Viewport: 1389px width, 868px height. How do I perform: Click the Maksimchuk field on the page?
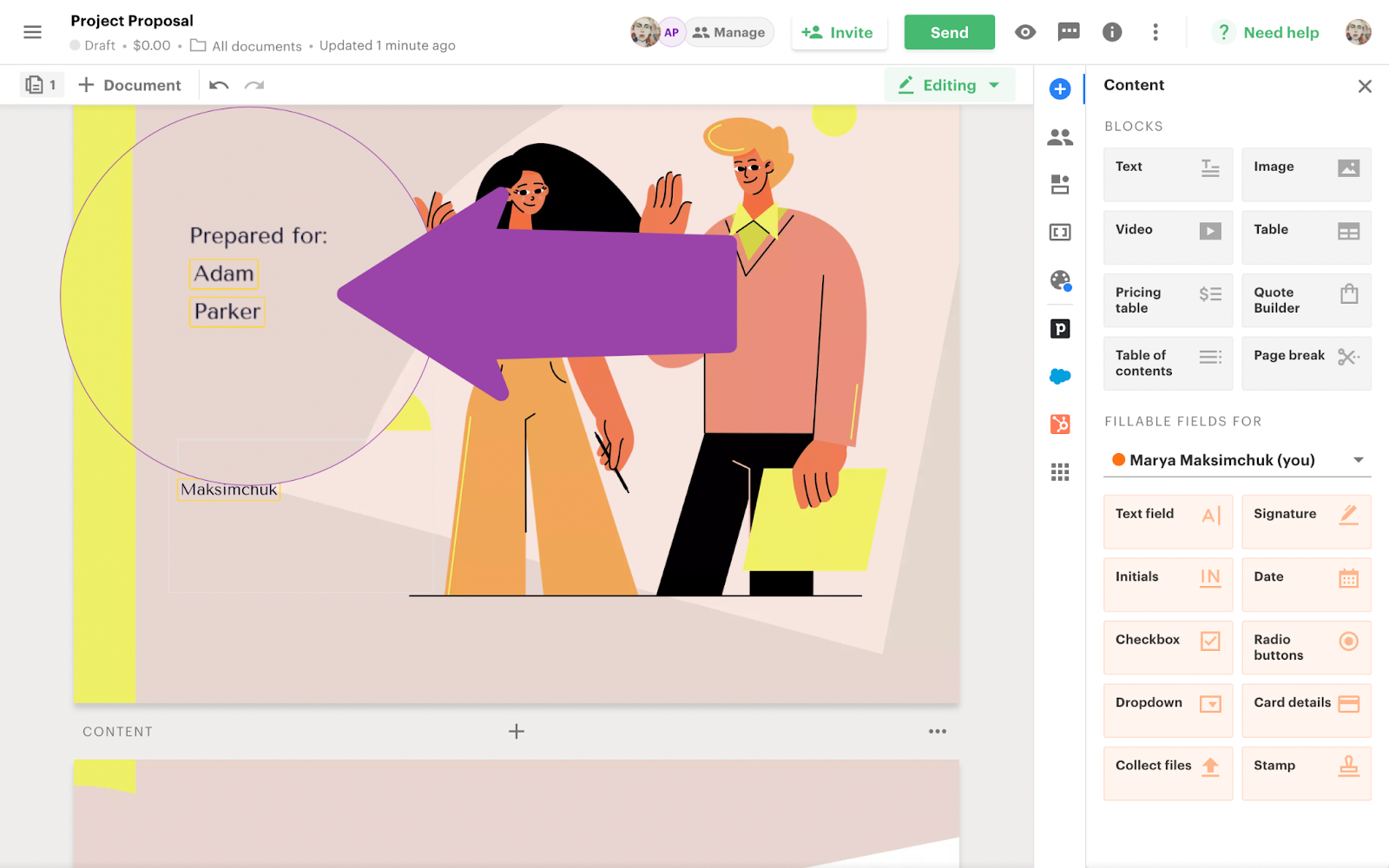point(229,490)
